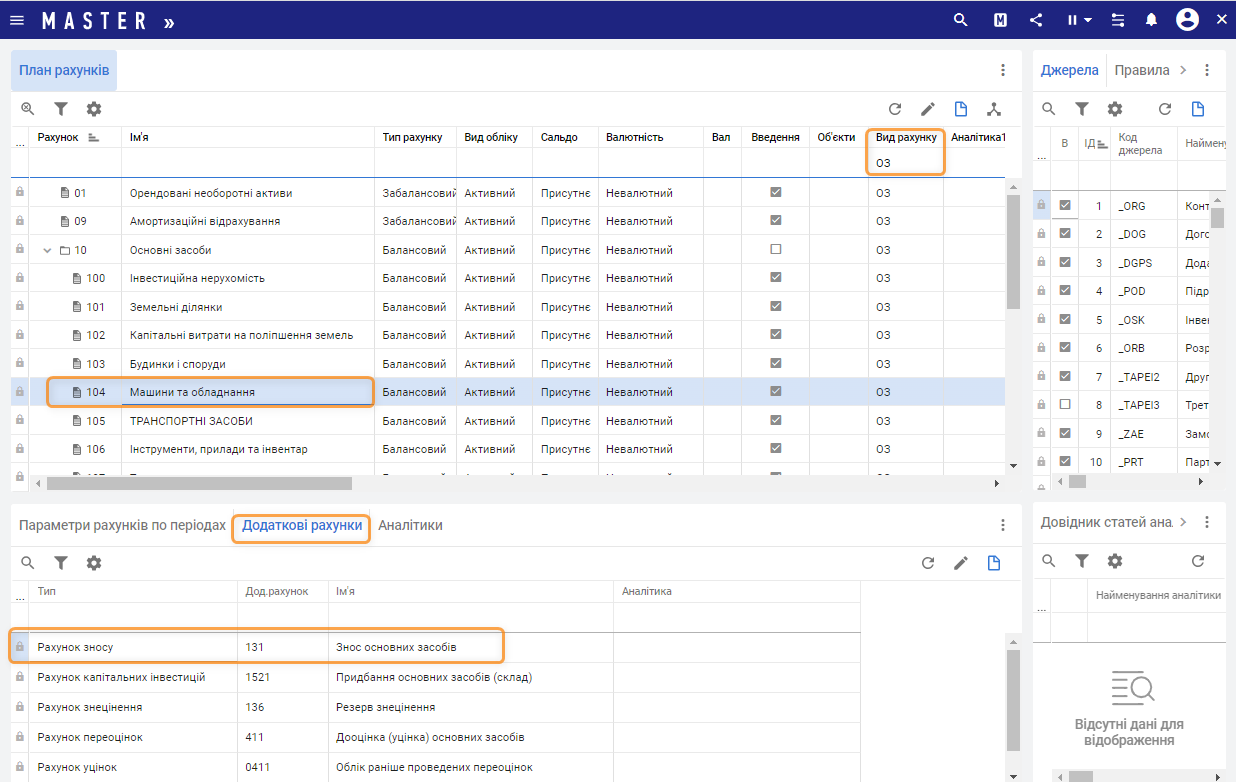Screen dimensions: 1236x782
Task: Sort by the Рахунок column header
Action: pyautogui.click(x=58, y=137)
